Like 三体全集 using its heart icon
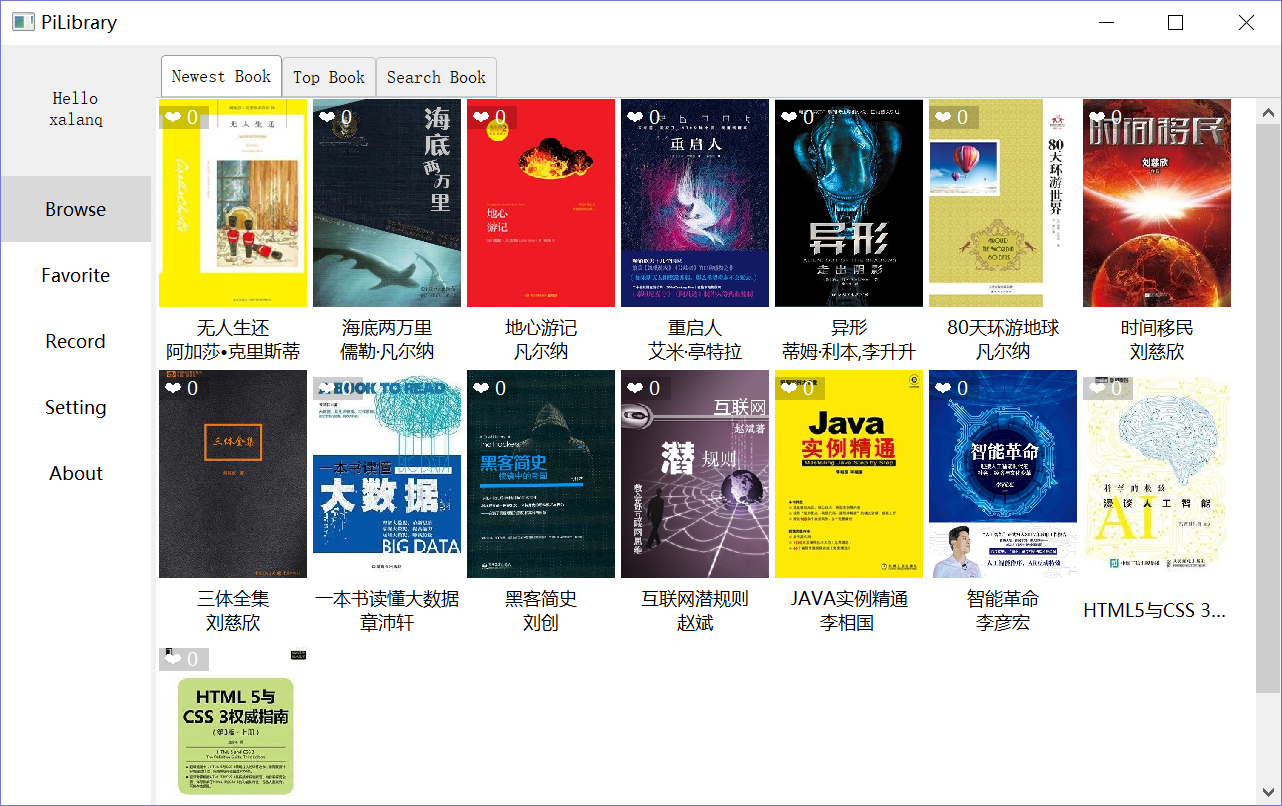Screen dimensions: 1282x806 pos(173,388)
